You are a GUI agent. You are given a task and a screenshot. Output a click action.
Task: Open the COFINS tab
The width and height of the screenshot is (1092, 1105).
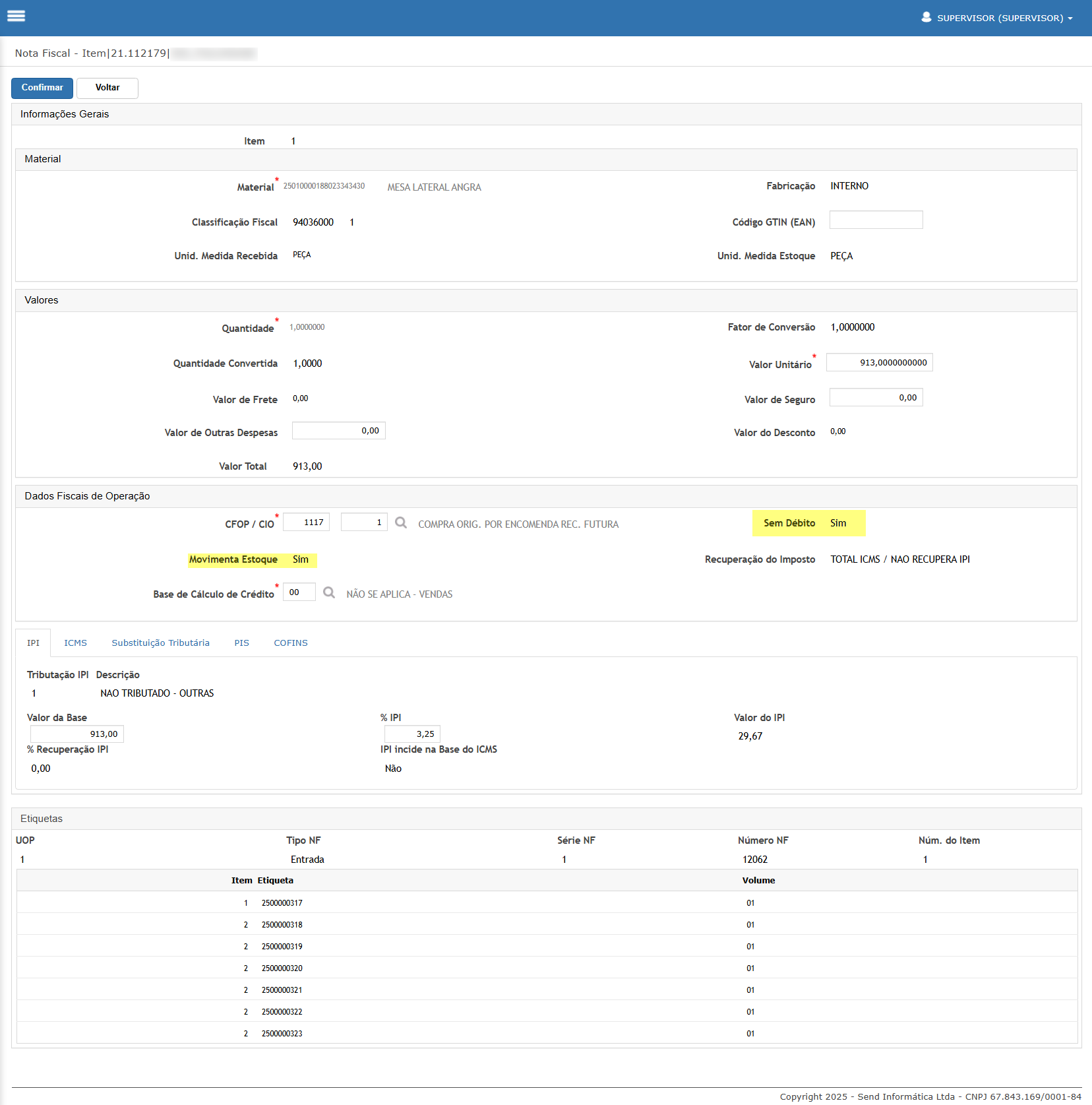[x=291, y=643]
